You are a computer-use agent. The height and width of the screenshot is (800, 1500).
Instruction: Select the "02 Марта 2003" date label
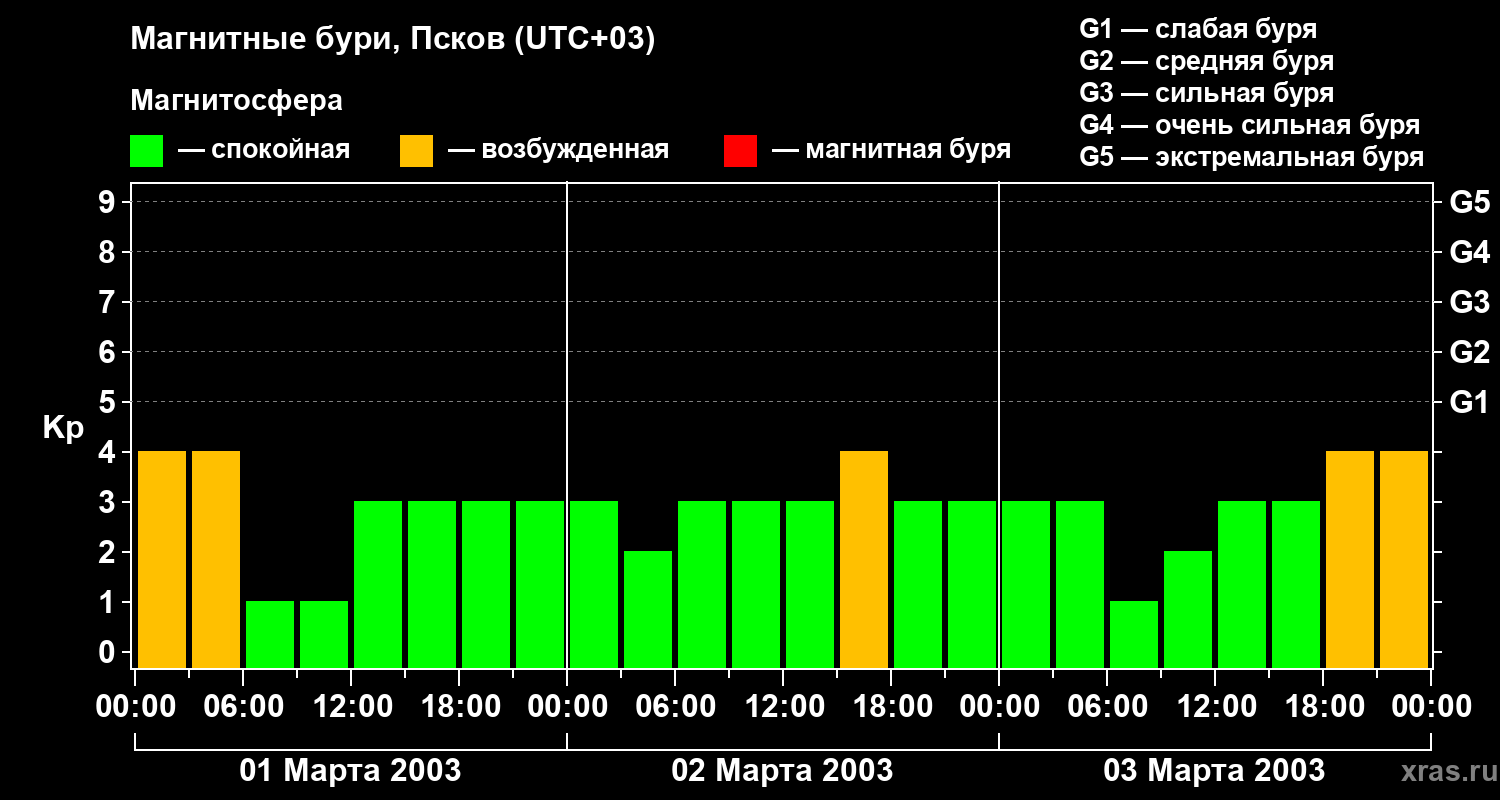tap(782, 770)
